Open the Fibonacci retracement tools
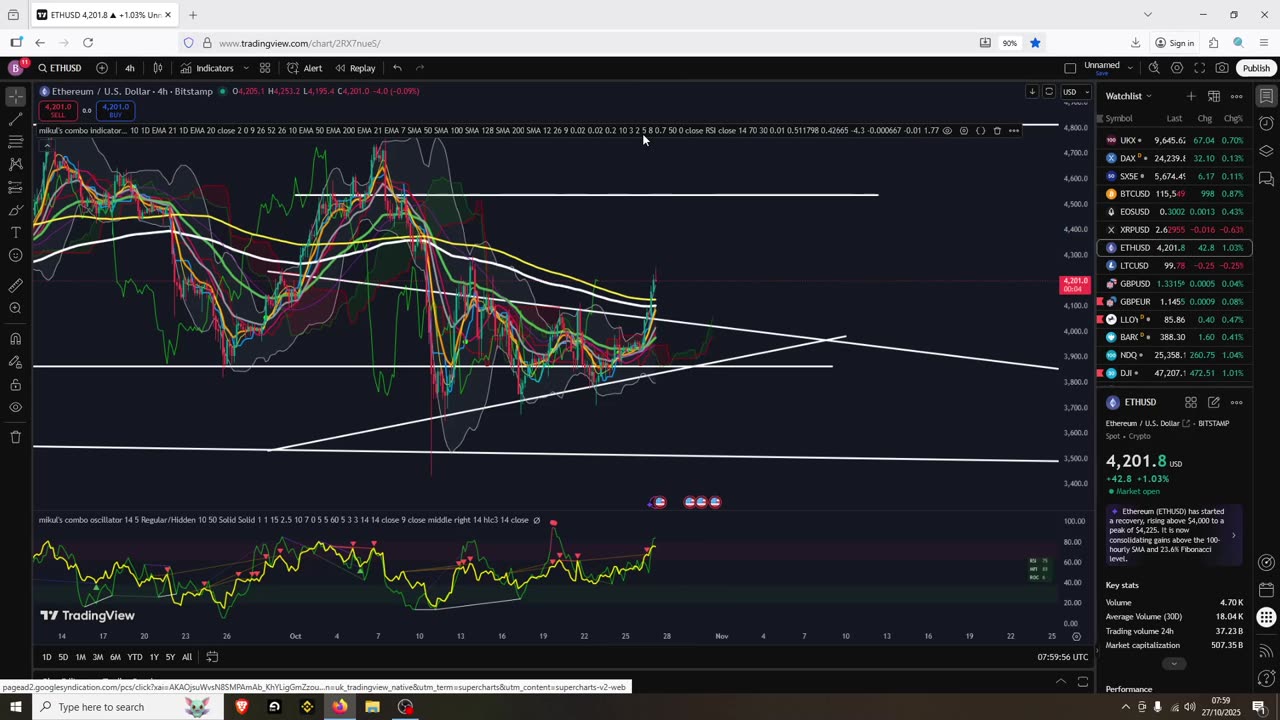 15,142
